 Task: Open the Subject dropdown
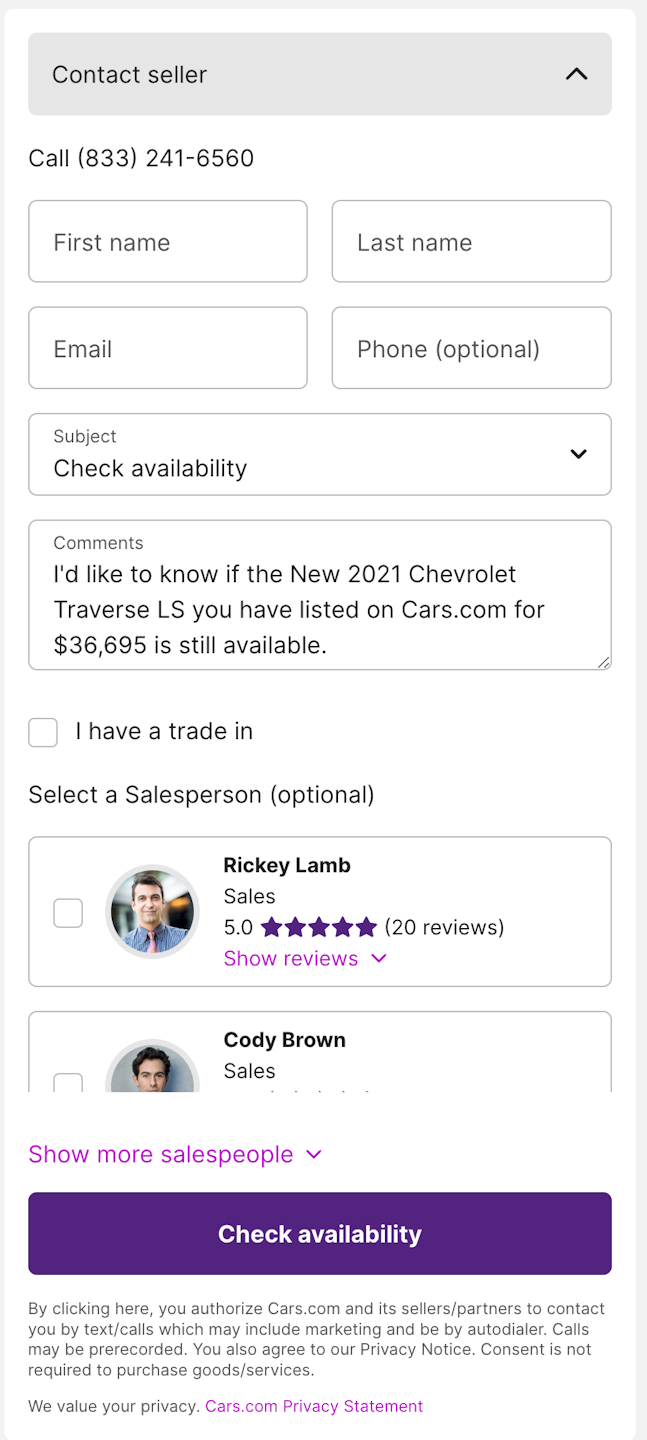[320, 455]
